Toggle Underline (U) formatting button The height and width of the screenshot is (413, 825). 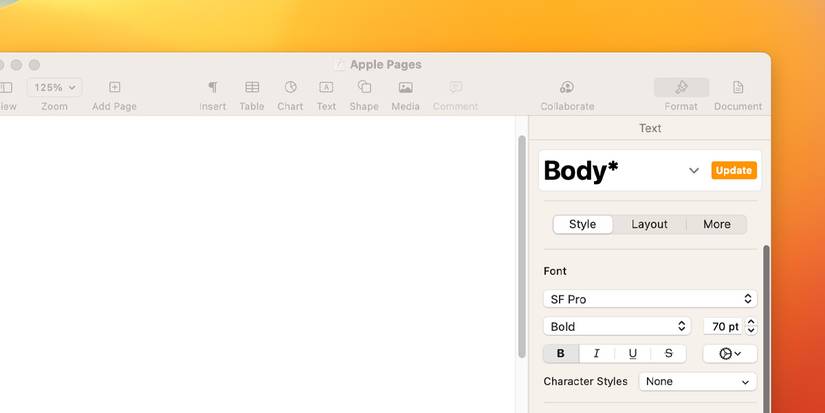[x=632, y=354]
